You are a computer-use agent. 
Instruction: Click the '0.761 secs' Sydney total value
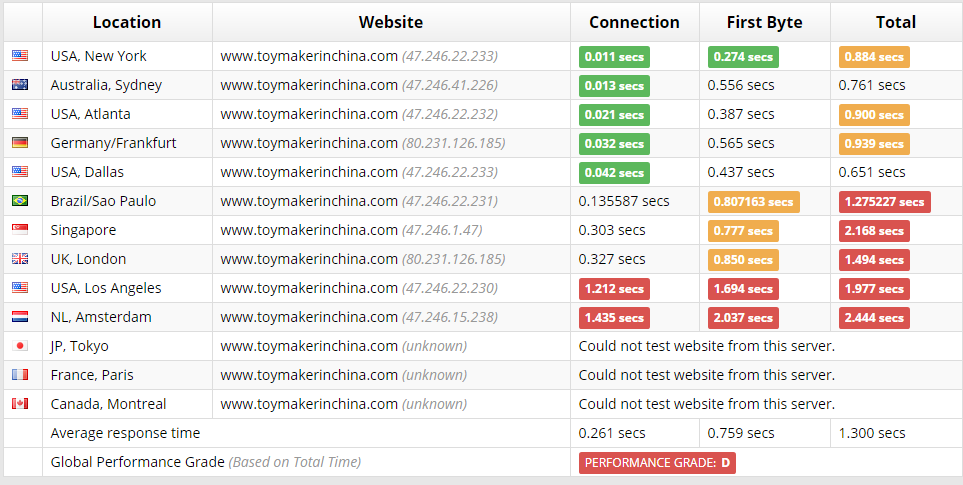(x=871, y=85)
